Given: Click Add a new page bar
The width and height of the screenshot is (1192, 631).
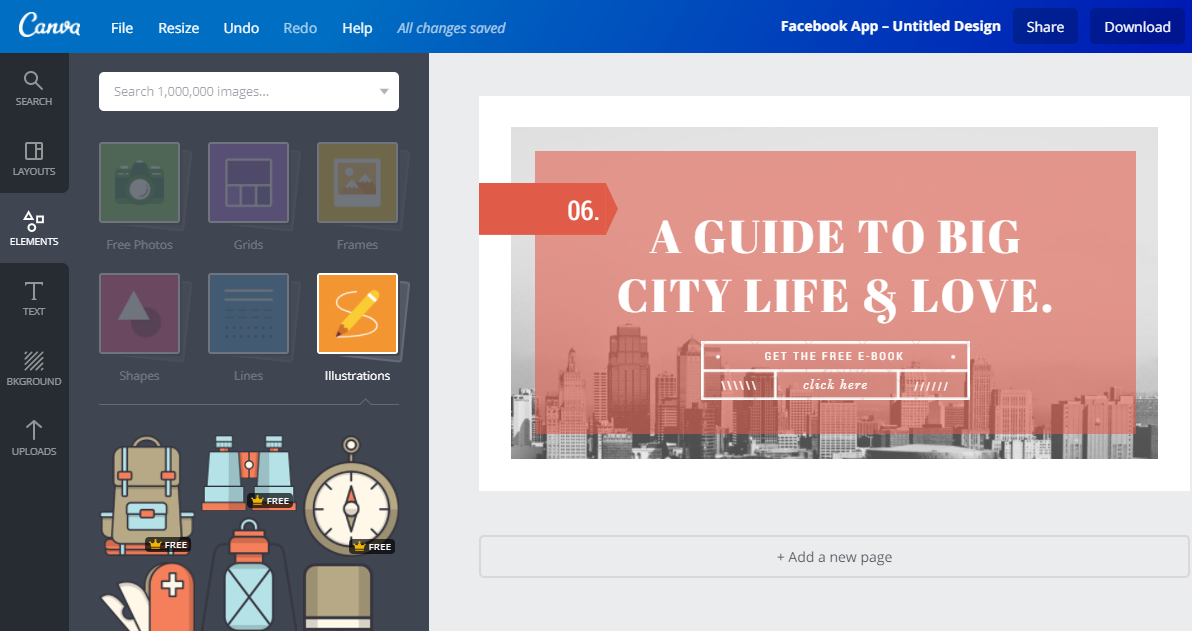Looking at the screenshot, I should point(834,556).
